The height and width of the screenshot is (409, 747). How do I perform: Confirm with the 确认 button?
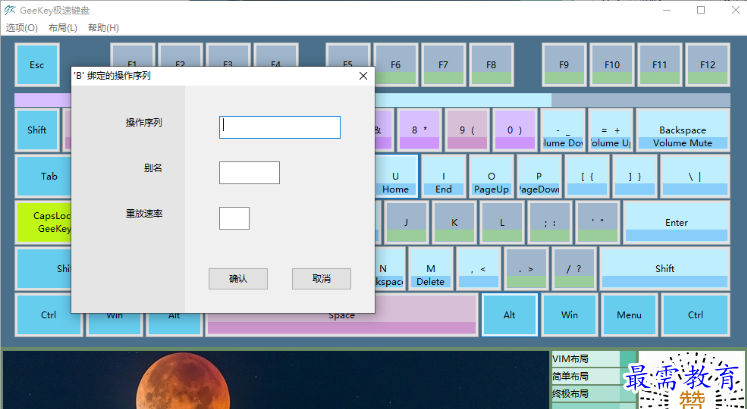pyautogui.click(x=238, y=279)
